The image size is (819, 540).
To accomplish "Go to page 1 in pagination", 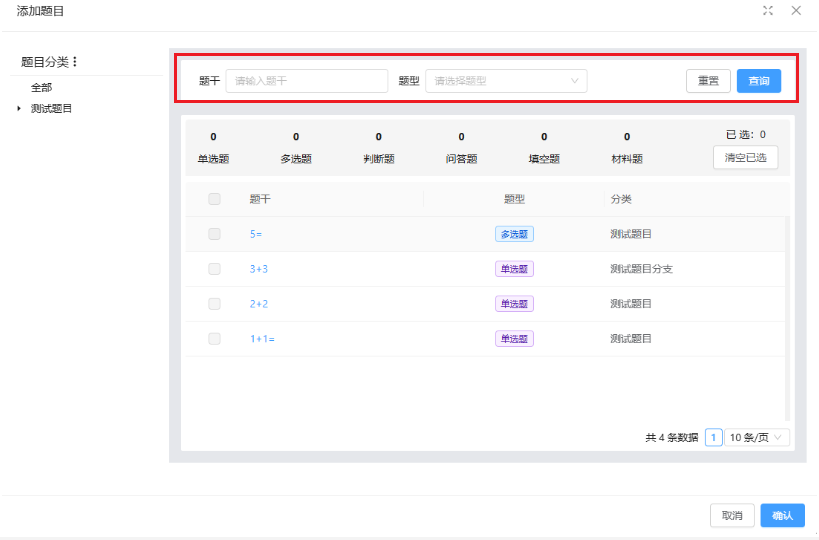I will tap(713, 437).
